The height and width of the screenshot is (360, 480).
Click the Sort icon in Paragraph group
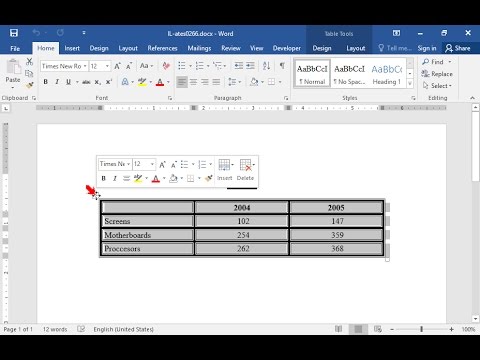coord(266,66)
